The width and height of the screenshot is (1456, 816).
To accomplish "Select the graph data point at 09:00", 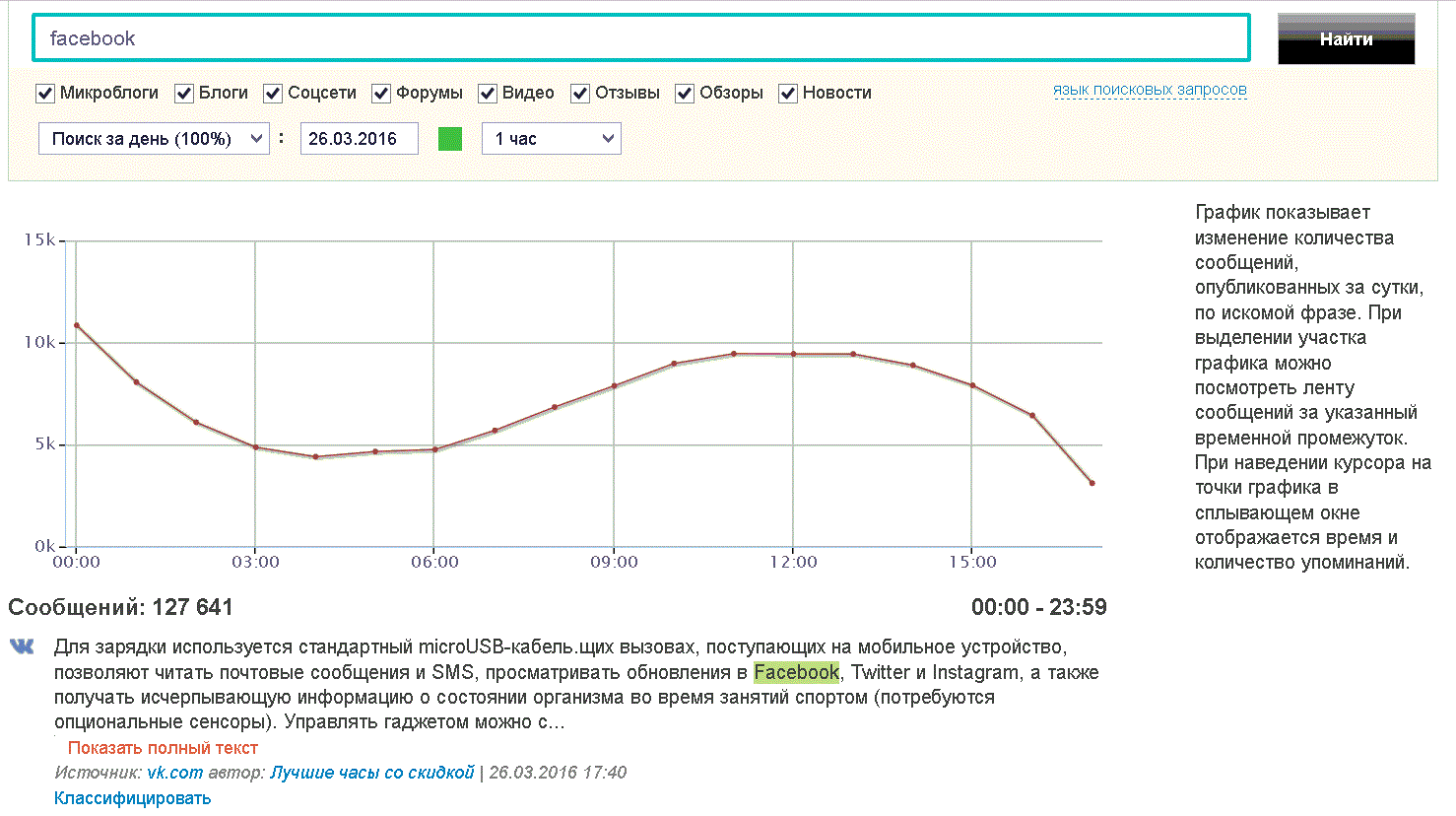I will pyautogui.click(x=615, y=386).
